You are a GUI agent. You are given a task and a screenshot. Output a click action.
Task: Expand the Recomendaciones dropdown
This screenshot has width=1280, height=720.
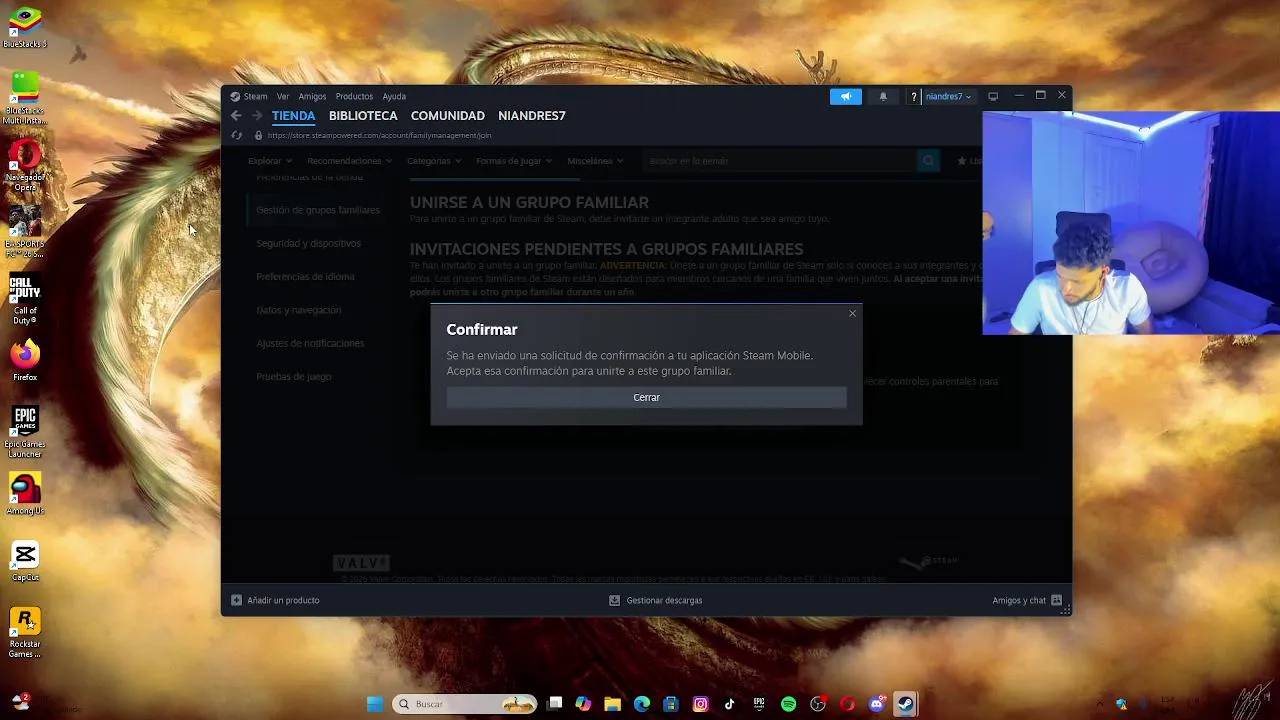click(x=350, y=161)
